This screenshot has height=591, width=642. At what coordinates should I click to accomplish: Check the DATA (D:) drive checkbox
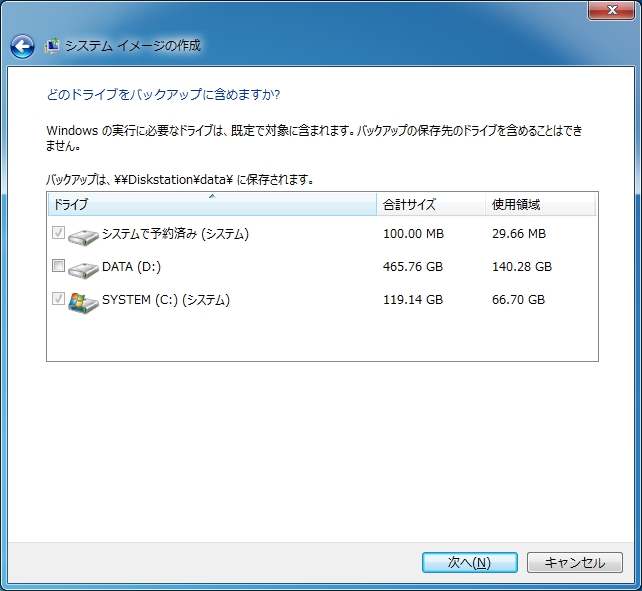(58, 266)
